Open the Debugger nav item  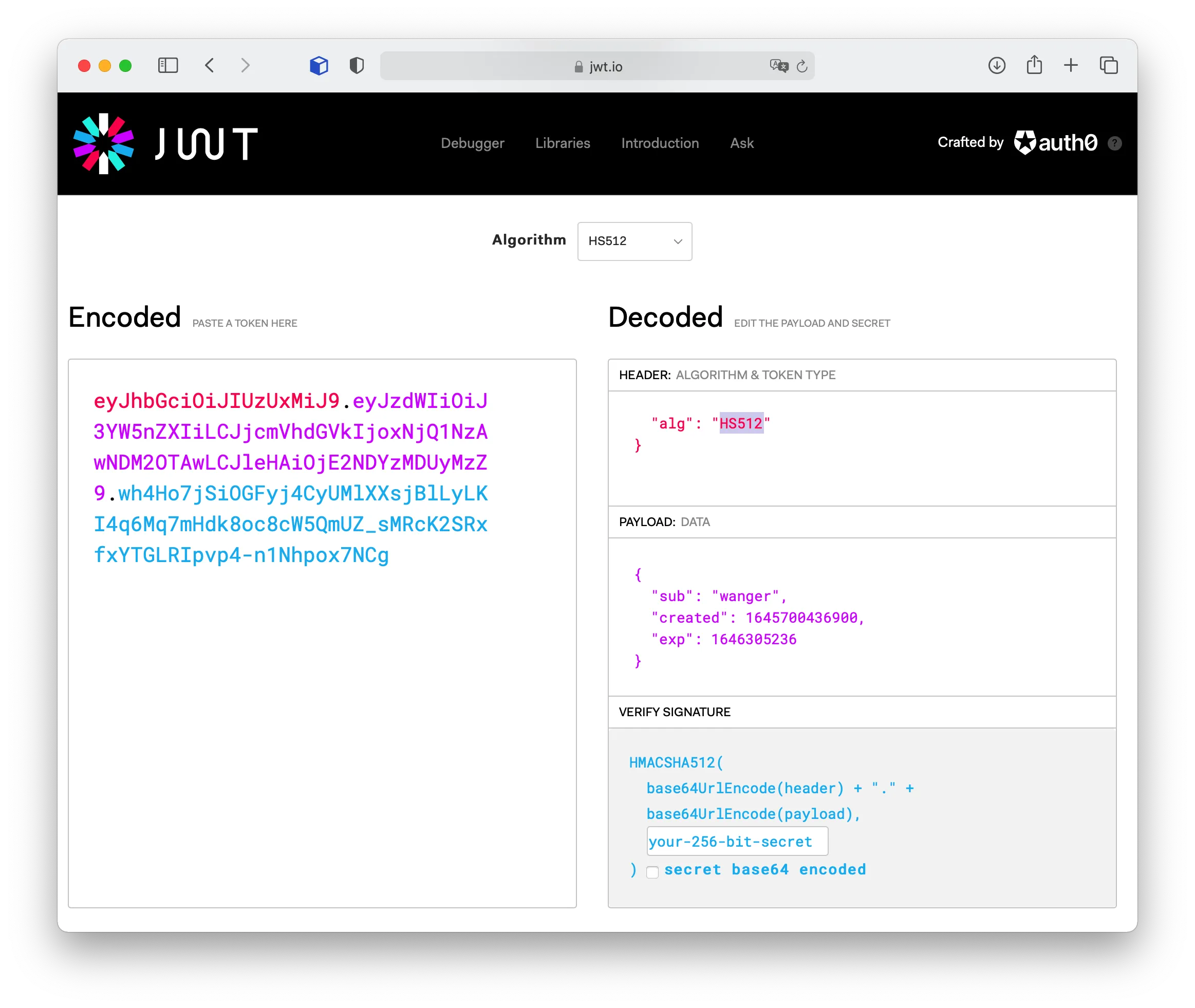[472, 143]
